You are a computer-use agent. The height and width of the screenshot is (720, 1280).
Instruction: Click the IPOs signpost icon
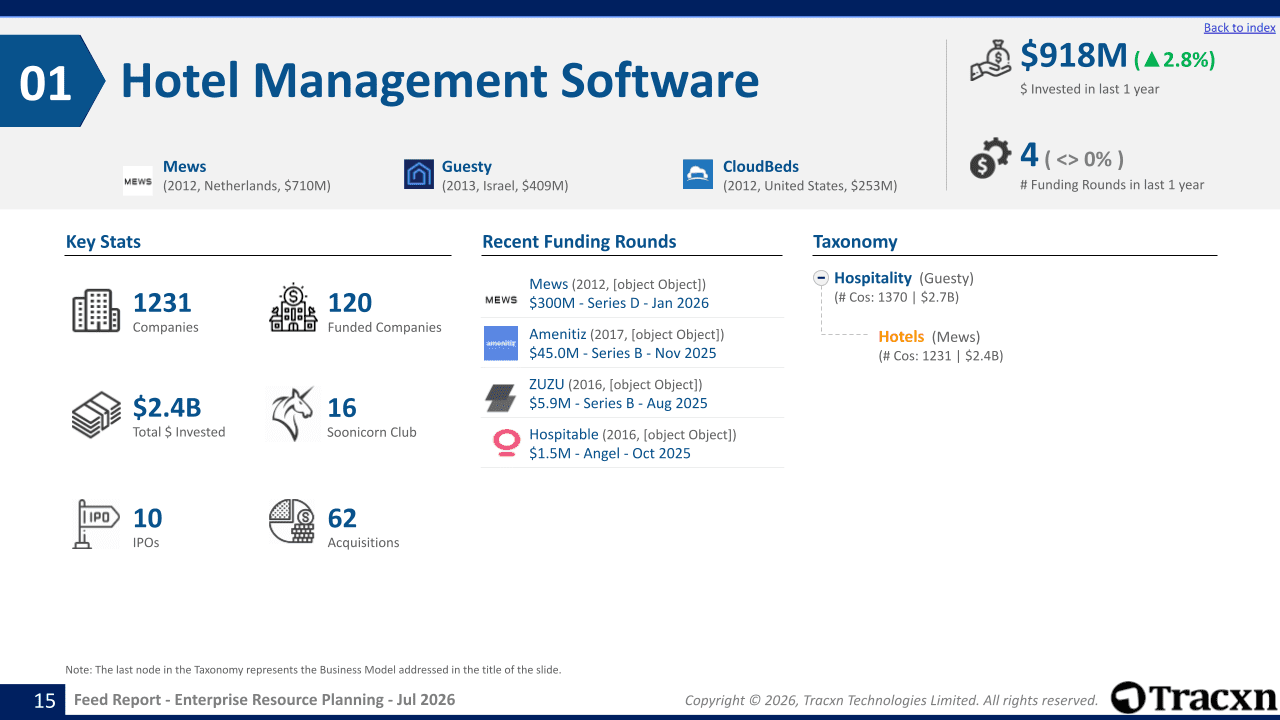(x=96, y=524)
